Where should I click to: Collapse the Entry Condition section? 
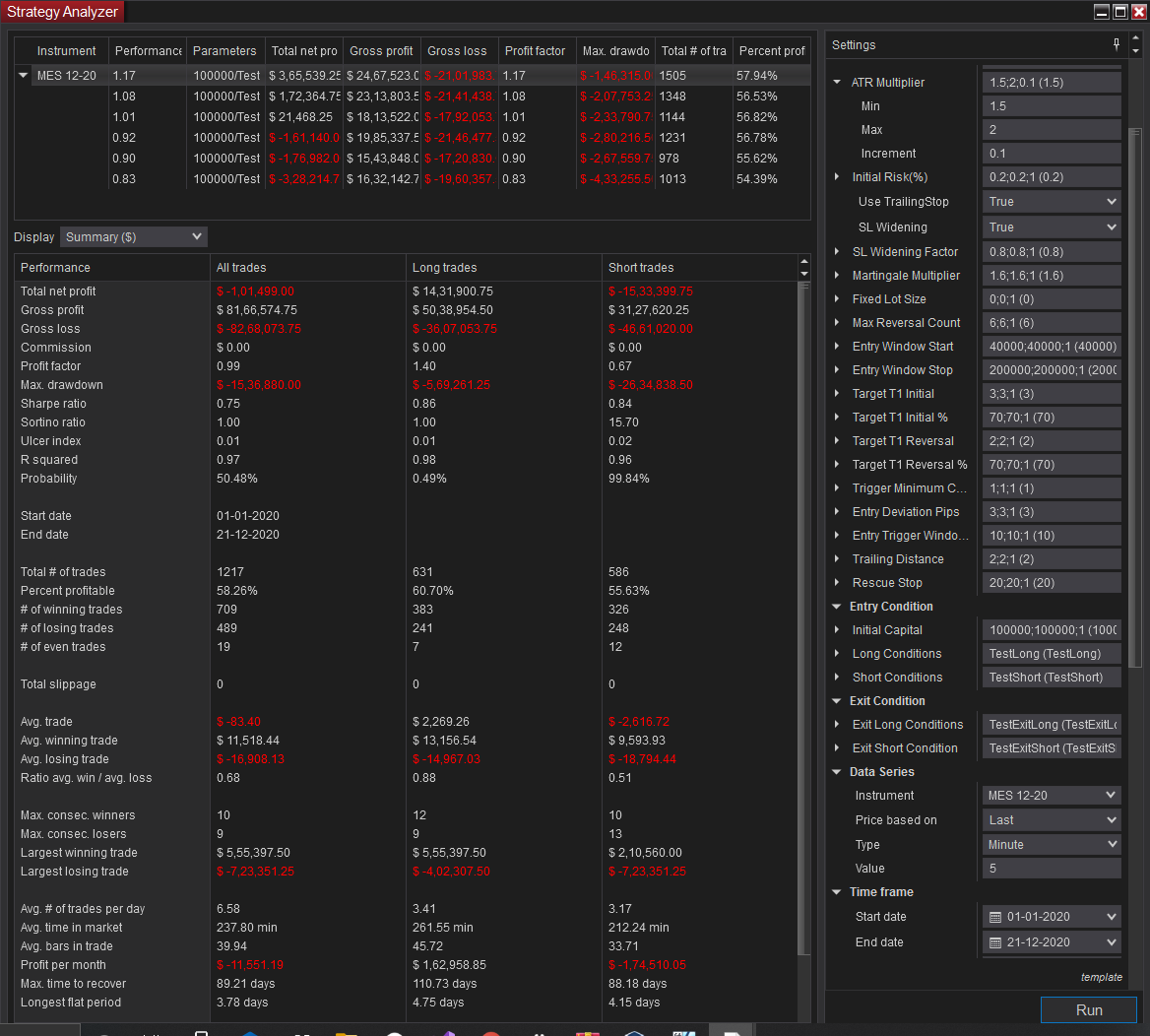[837, 606]
